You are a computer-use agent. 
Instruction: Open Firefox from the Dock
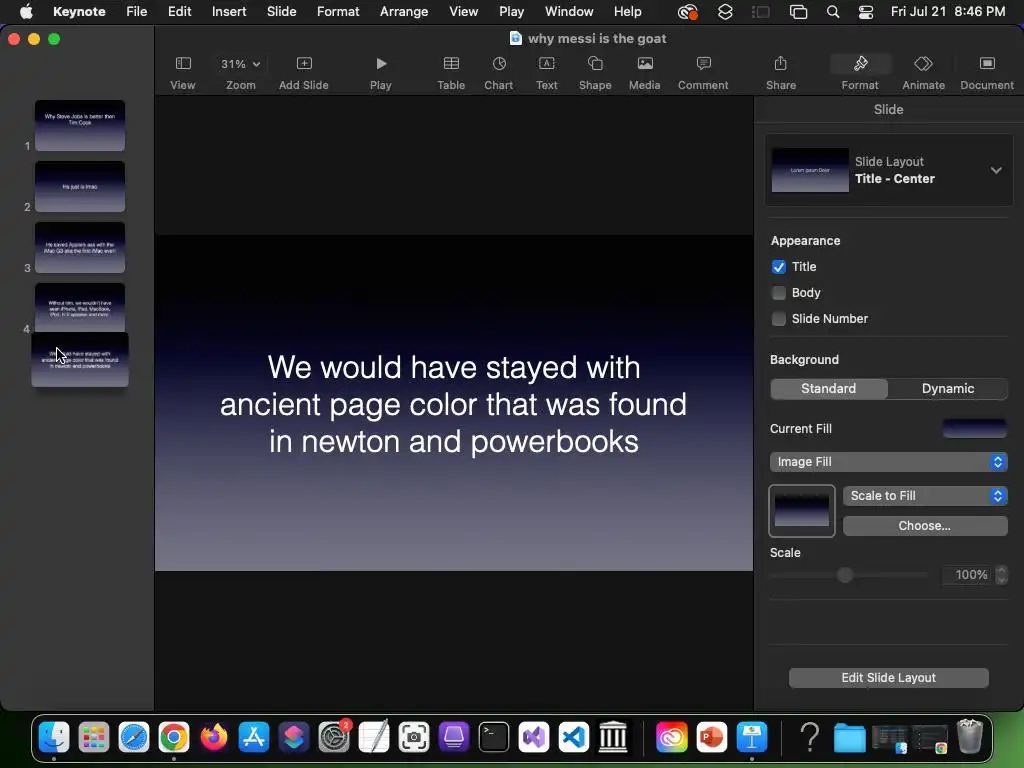click(x=214, y=737)
